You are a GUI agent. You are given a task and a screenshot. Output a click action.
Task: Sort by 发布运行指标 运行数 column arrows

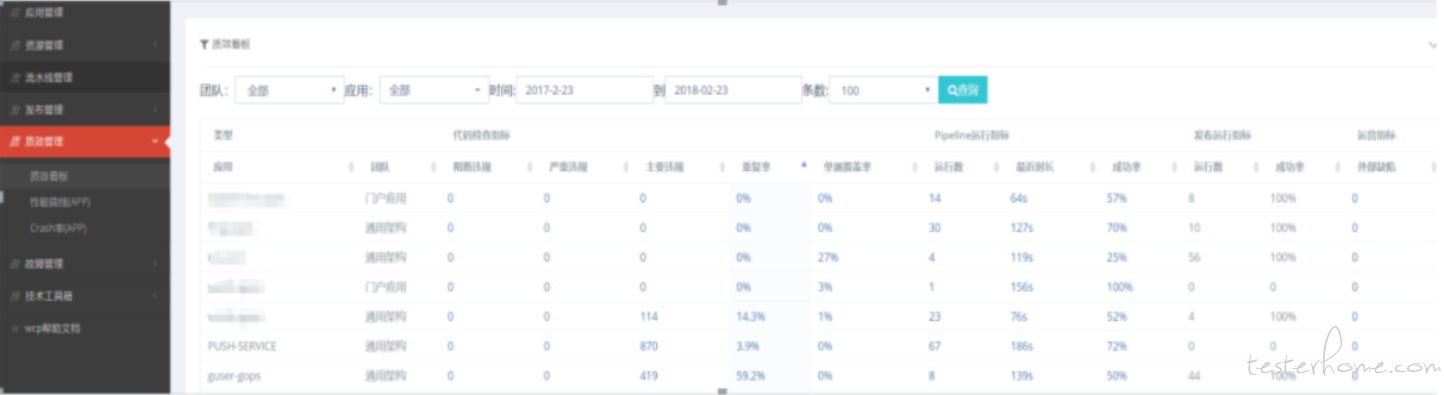(1255, 166)
